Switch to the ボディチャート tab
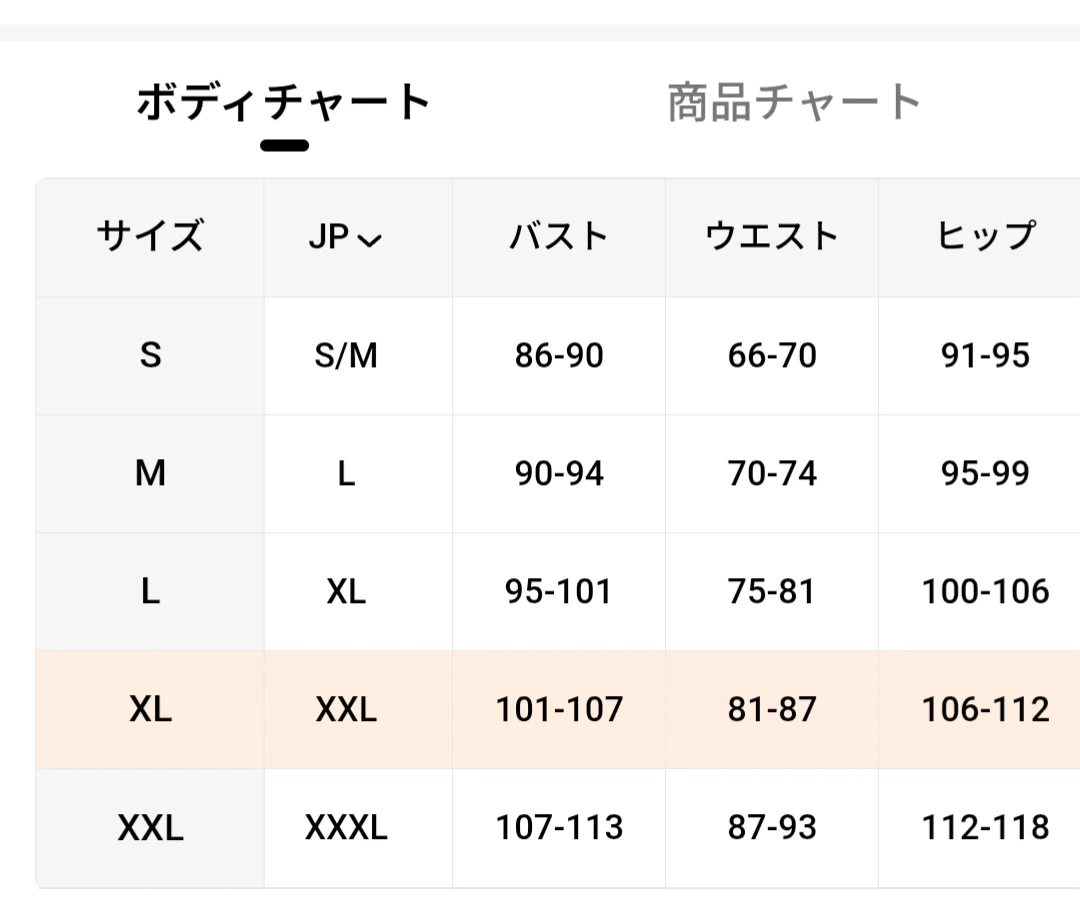Image resolution: width=1080 pixels, height=913 pixels. click(x=283, y=103)
